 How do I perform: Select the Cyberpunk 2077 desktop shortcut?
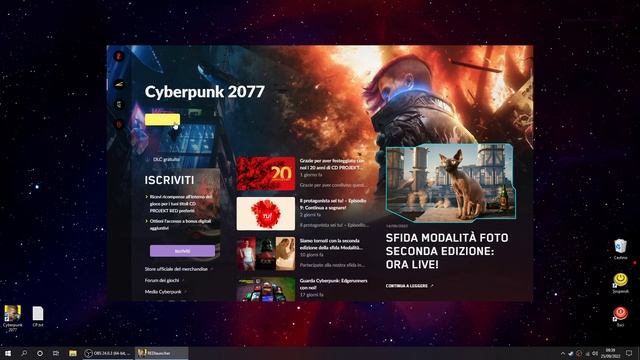(x=12, y=318)
